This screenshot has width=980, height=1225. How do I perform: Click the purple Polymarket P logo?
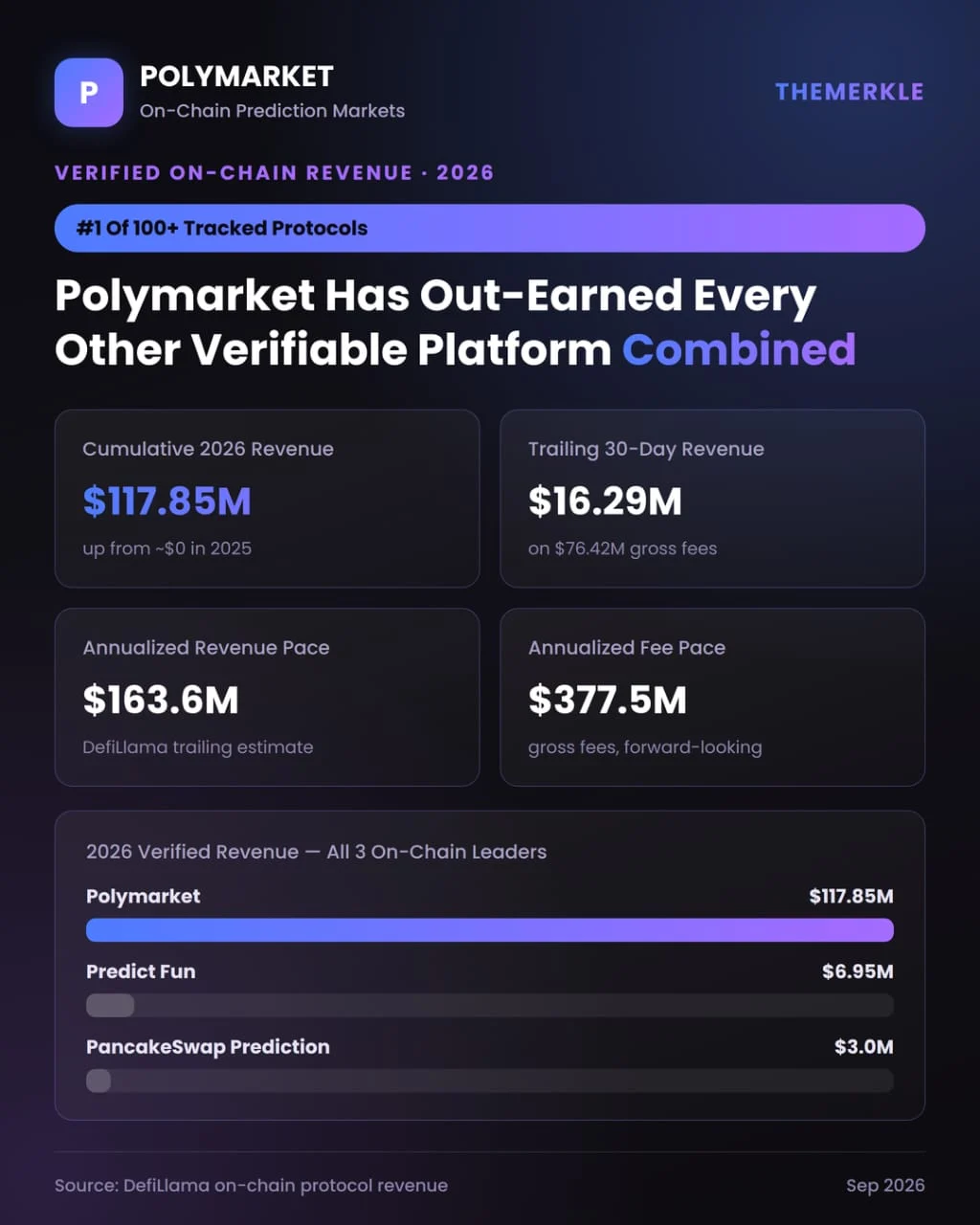tap(89, 93)
